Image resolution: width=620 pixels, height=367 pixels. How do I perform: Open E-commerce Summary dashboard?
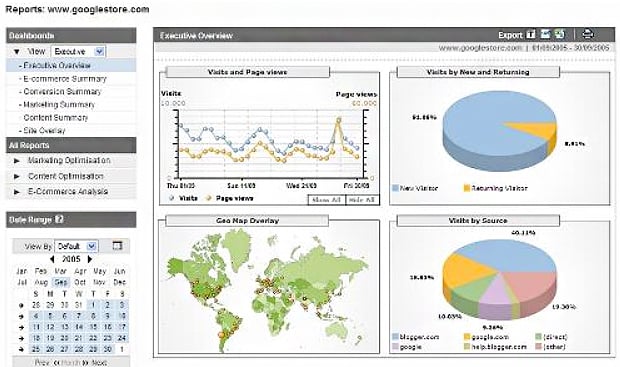(x=65, y=79)
